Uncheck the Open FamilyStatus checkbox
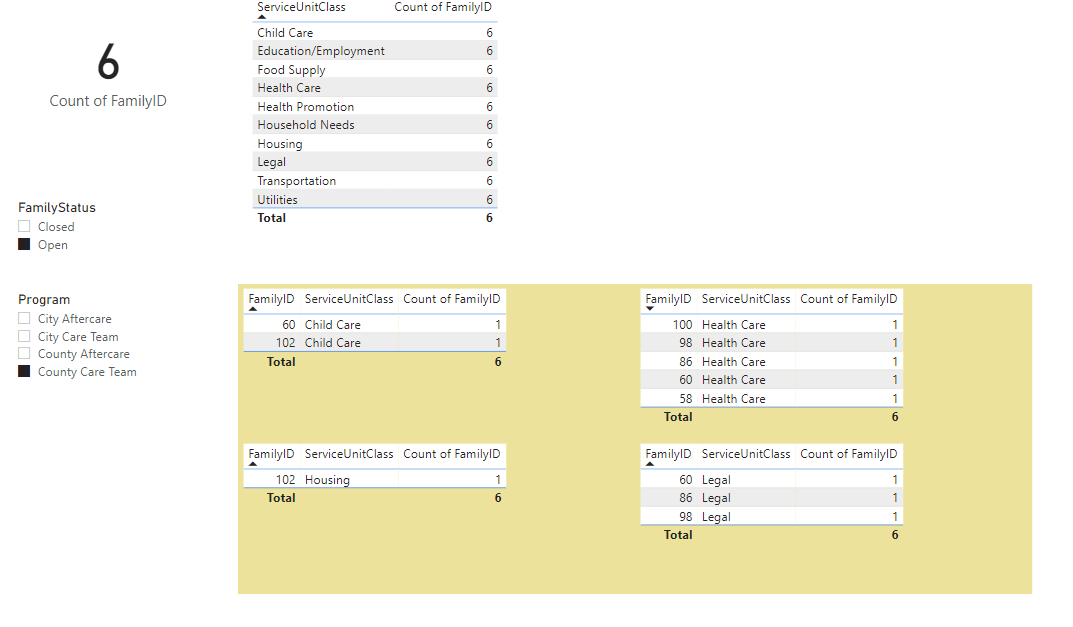The image size is (1073, 627). click(25, 244)
